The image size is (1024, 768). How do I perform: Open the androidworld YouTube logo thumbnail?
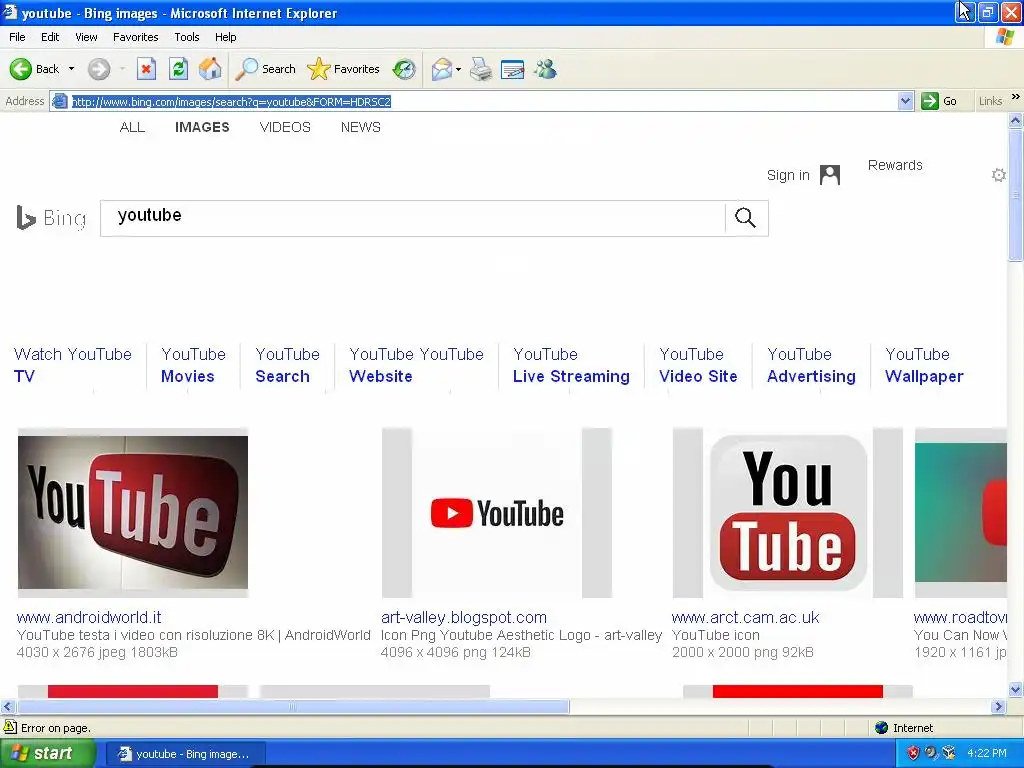point(133,513)
